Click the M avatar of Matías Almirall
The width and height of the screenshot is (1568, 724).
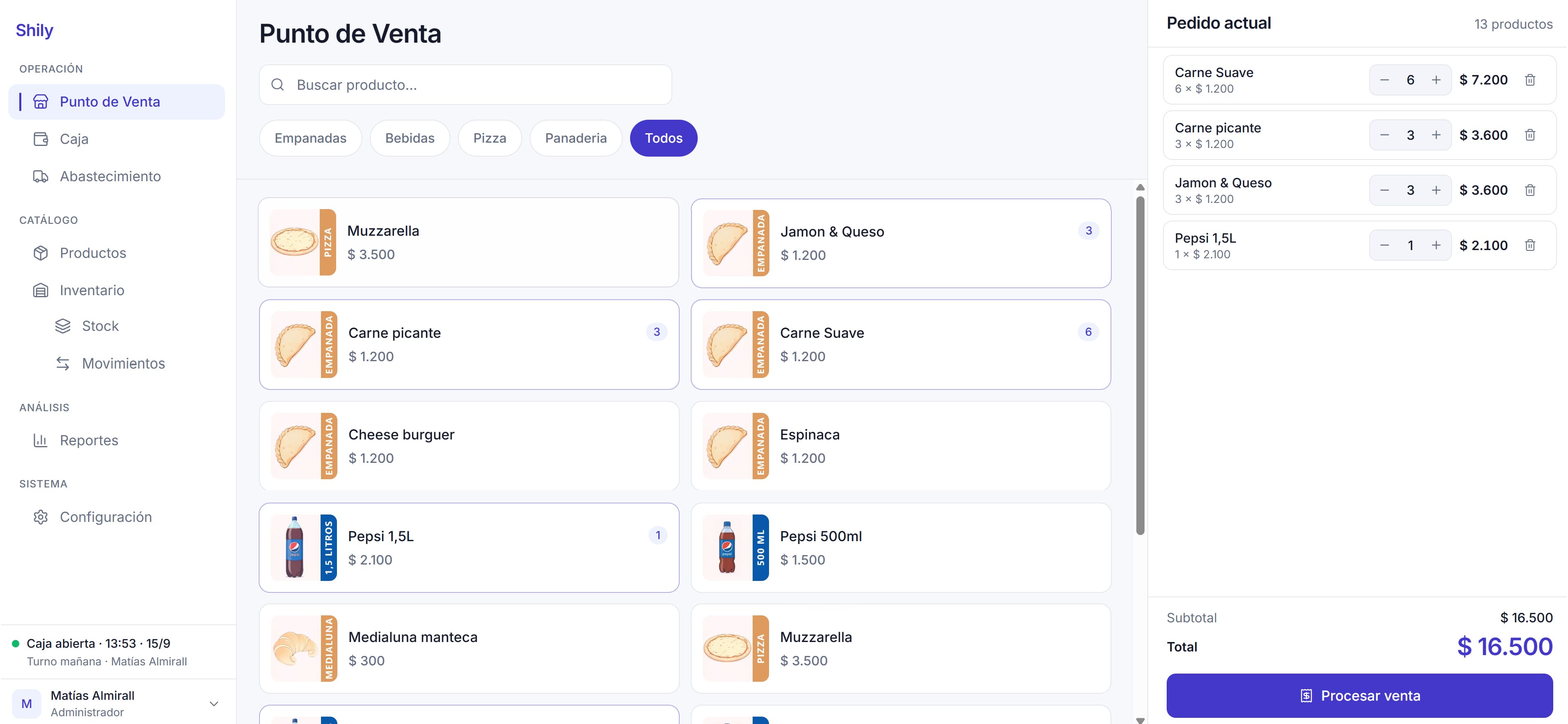click(27, 704)
